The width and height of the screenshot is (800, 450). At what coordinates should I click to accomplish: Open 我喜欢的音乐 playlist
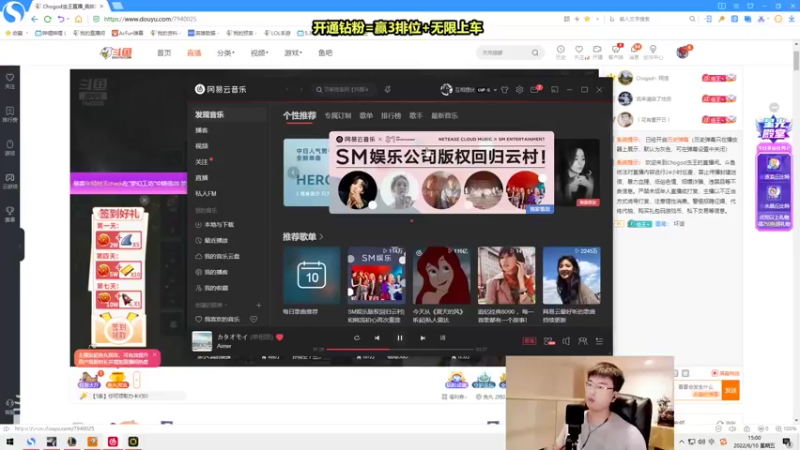point(217,319)
